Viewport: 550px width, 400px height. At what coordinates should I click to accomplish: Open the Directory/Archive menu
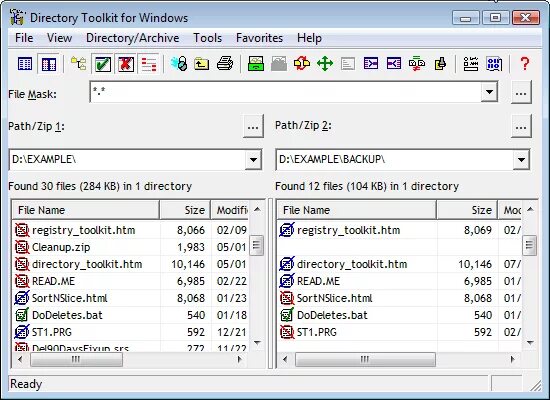133,38
